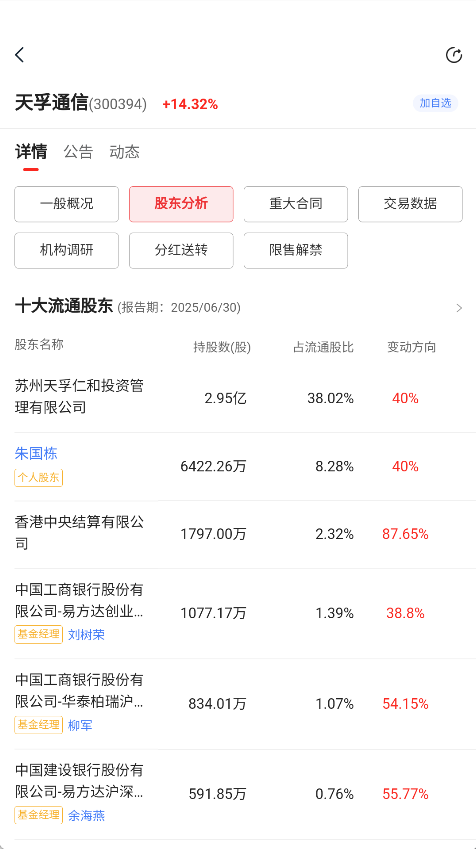
Task: Click the refresh icon at top right
Action: coord(453,55)
